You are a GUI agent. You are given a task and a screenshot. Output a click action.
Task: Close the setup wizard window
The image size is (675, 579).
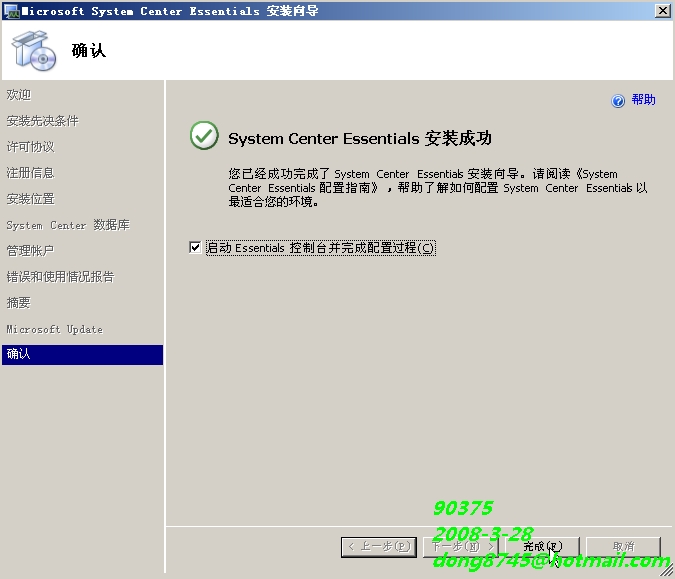[x=663, y=11]
